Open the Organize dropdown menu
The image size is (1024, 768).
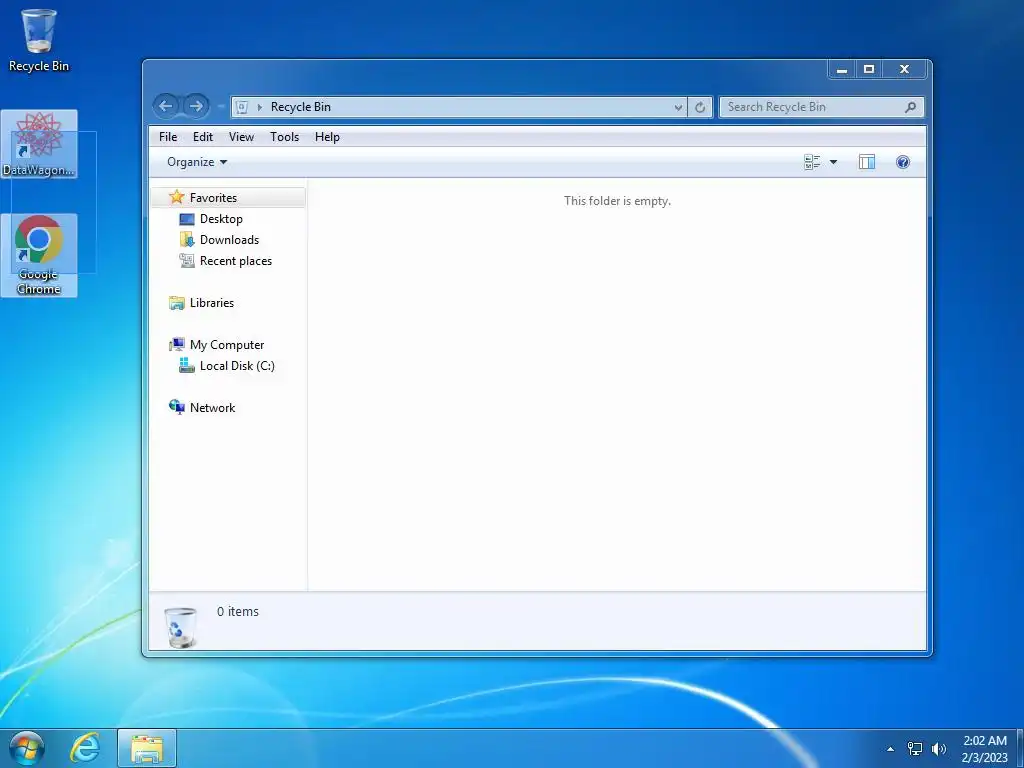(x=197, y=162)
